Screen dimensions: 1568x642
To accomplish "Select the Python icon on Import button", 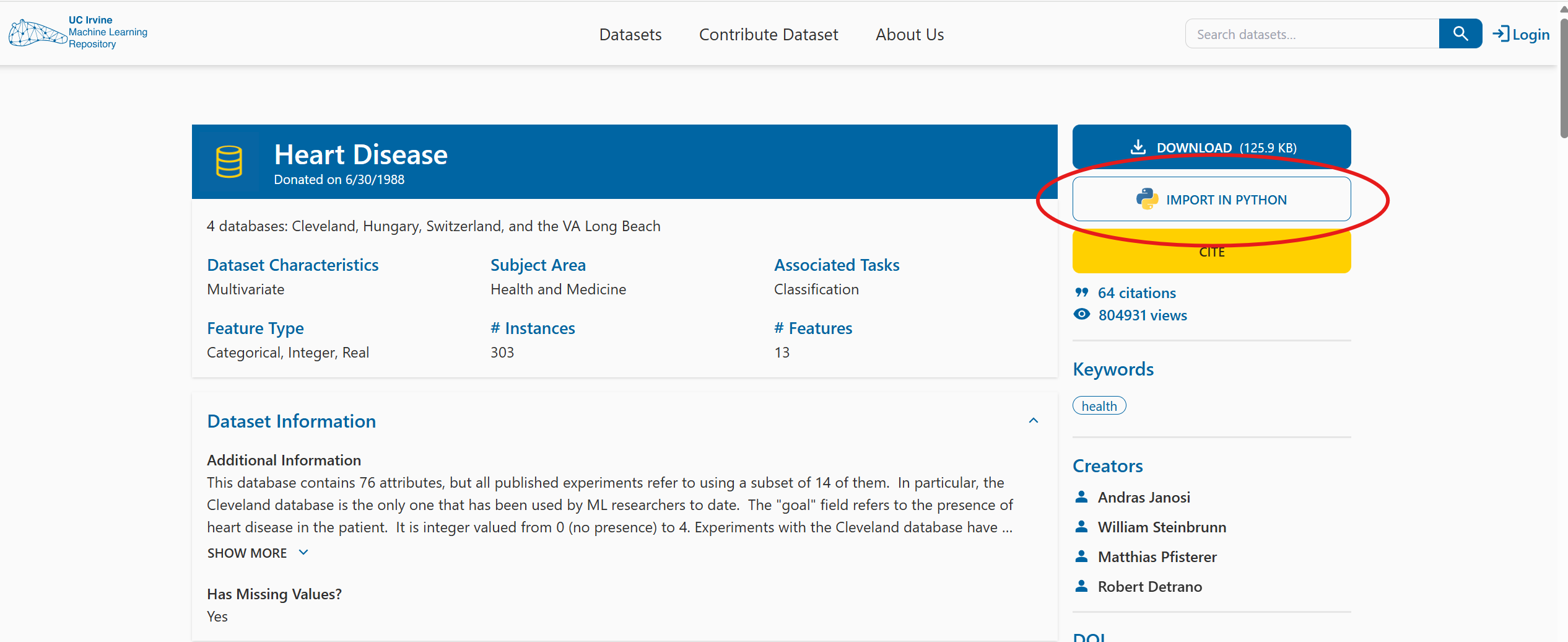I will point(1148,199).
